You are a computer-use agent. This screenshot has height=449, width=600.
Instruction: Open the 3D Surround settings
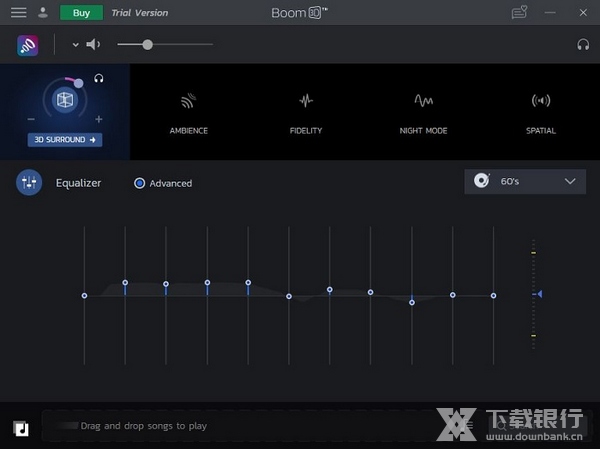pyautogui.click(x=65, y=140)
